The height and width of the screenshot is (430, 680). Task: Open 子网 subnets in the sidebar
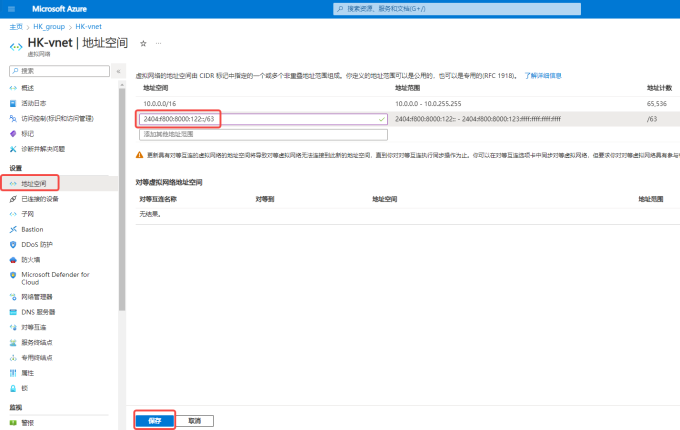27,214
